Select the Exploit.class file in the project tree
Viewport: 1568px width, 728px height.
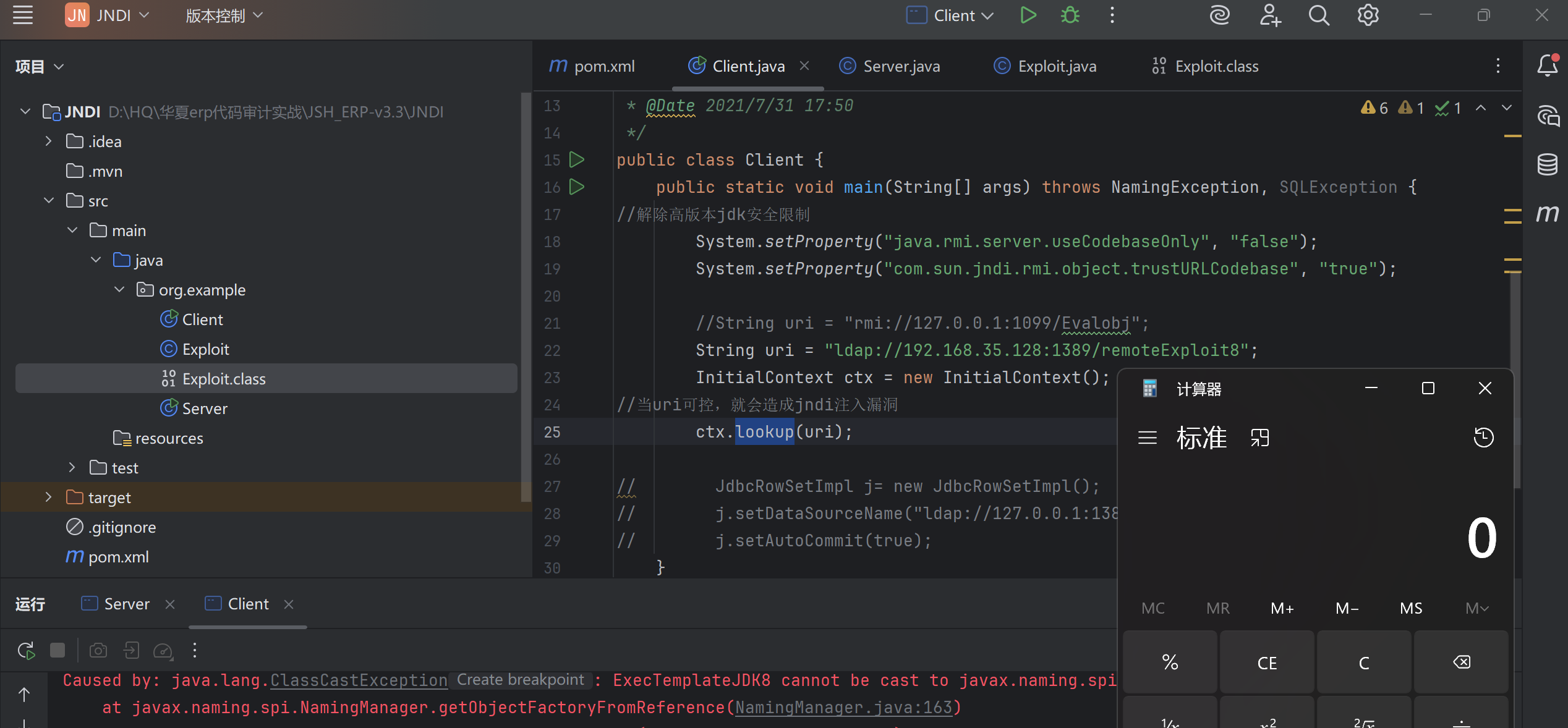tap(223, 378)
